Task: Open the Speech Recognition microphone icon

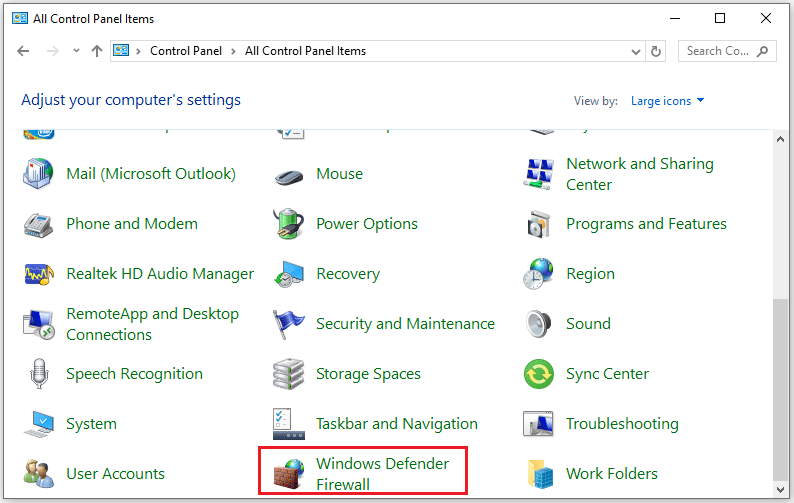Action: click(x=39, y=373)
